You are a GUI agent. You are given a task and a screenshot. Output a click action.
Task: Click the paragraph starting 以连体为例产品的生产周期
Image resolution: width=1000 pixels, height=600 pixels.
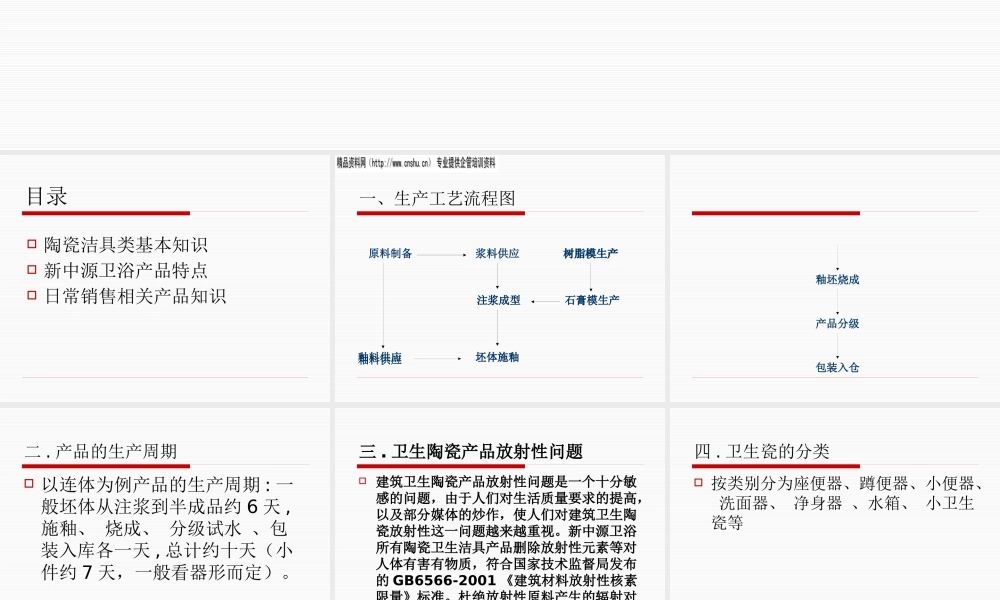pos(167,529)
